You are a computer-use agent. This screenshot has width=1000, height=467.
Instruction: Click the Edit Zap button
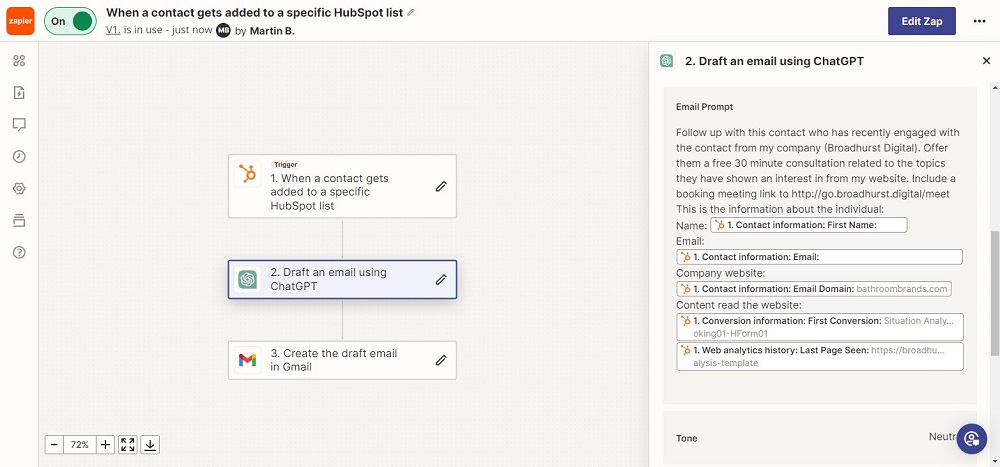coord(922,21)
